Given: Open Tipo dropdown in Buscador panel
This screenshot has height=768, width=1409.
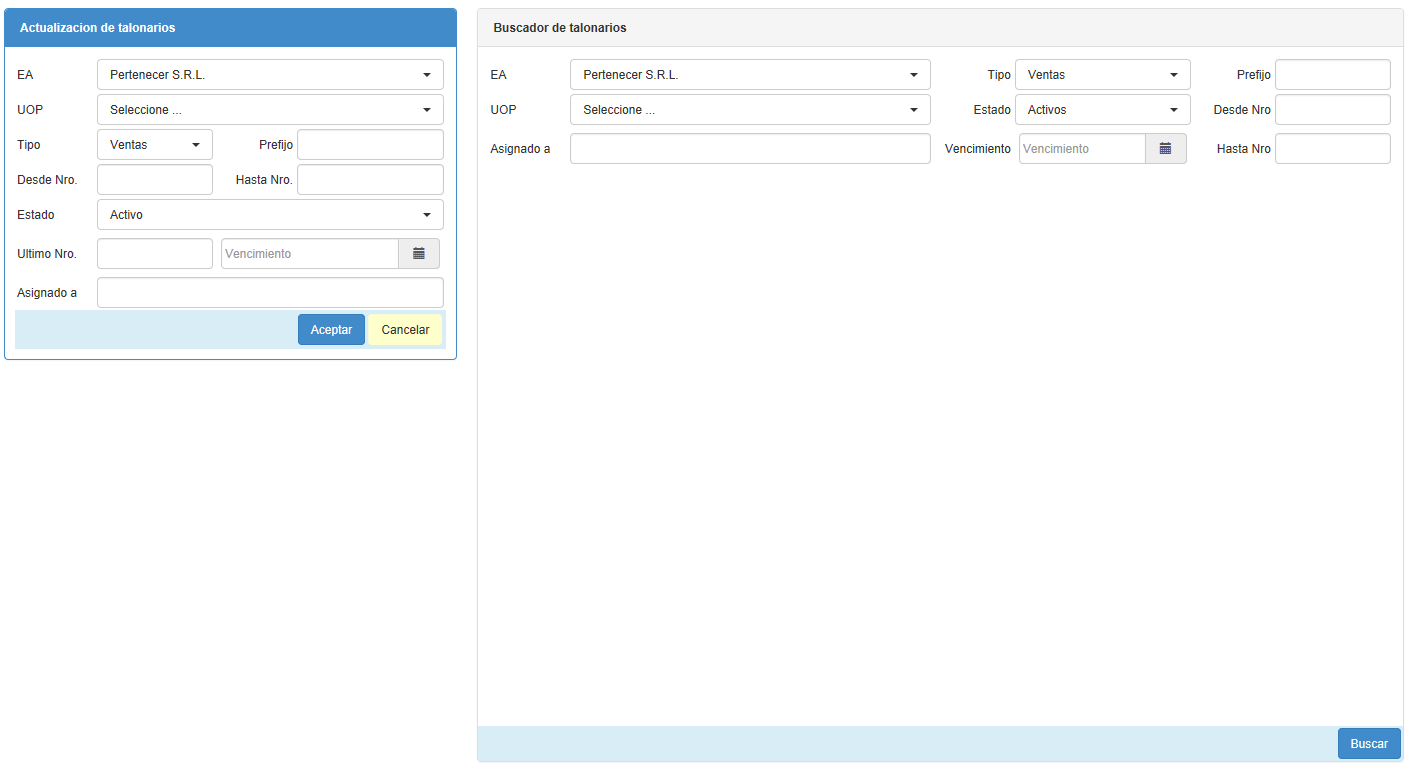Looking at the screenshot, I should coord(1102,75).
